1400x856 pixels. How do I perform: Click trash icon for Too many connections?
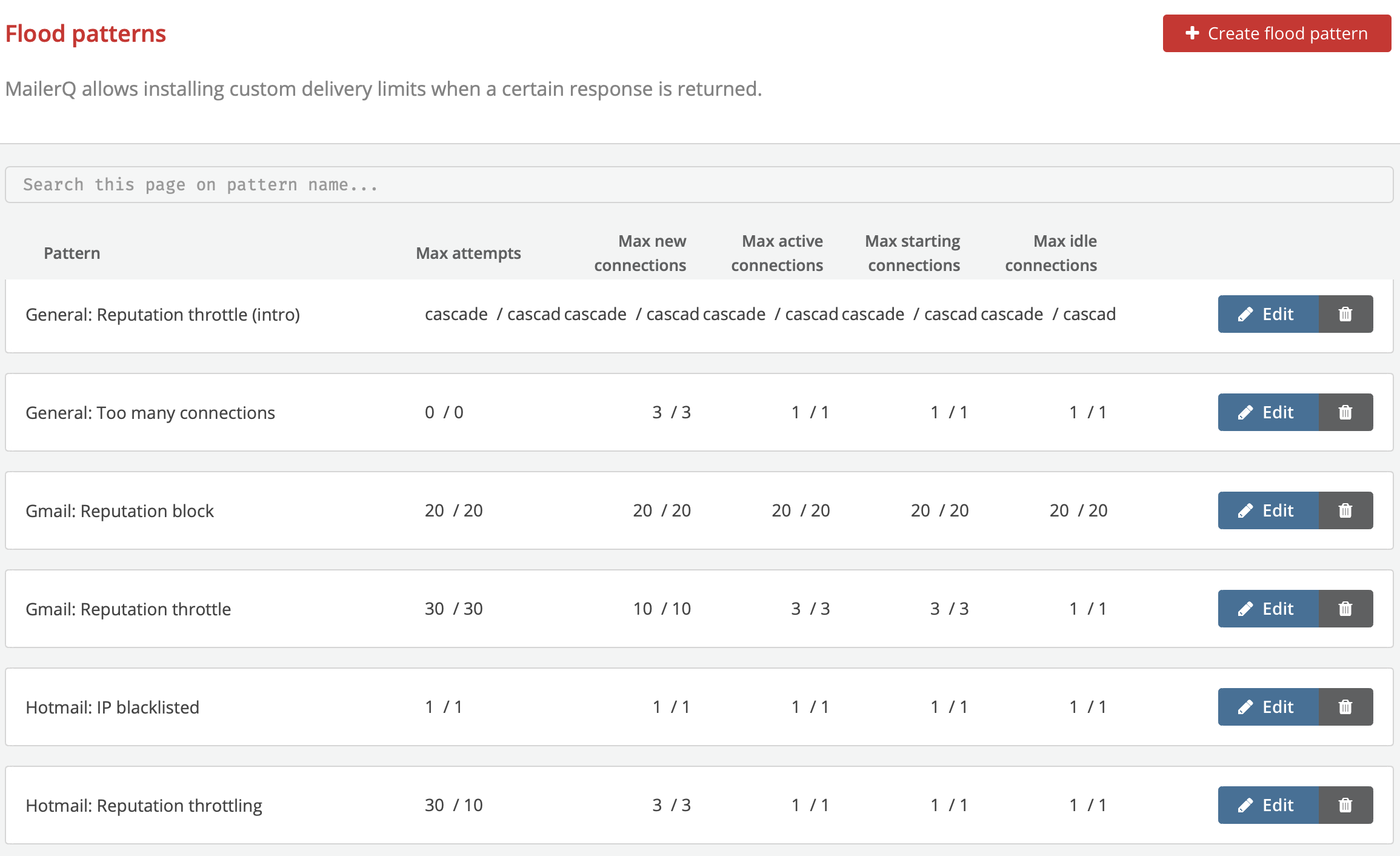pyautogui.click(x=1345, y=412)
